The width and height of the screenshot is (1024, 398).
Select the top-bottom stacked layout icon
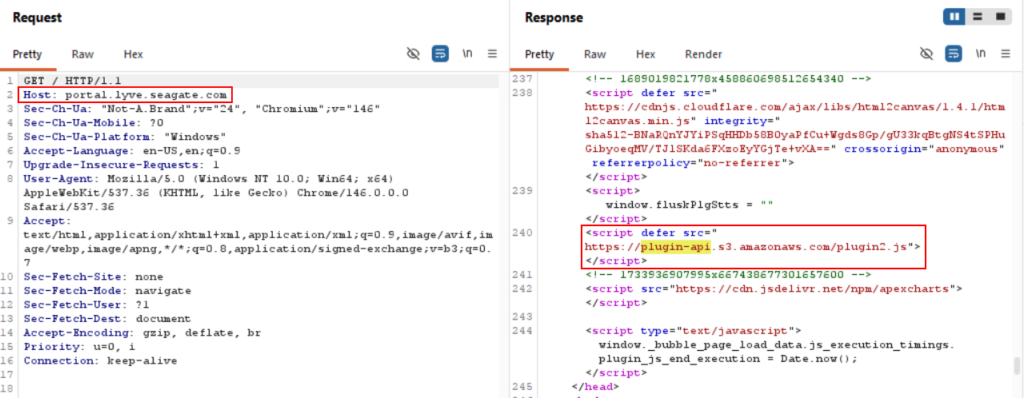tap(978, 16)
